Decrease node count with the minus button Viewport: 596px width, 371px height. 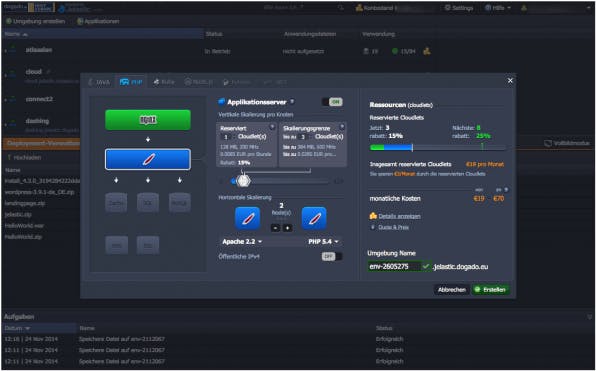276,228
